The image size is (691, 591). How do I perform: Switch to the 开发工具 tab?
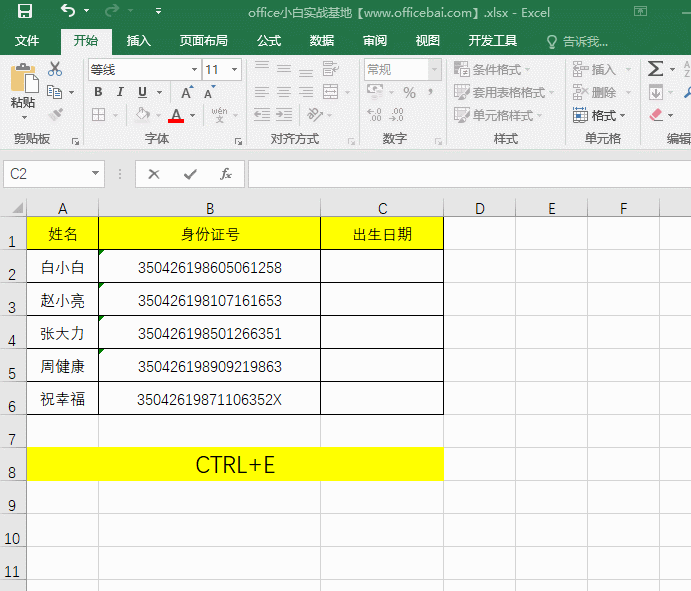(x=492, y=41)
